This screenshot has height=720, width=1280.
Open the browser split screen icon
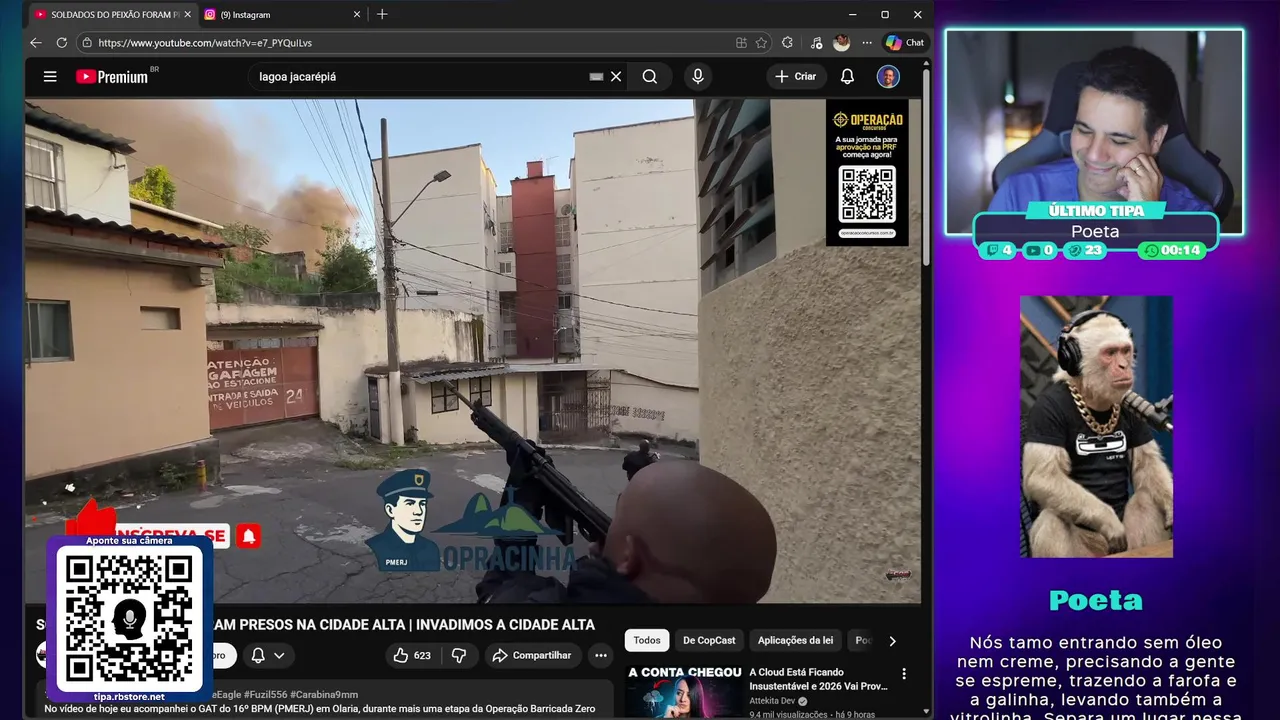point(741,43)
